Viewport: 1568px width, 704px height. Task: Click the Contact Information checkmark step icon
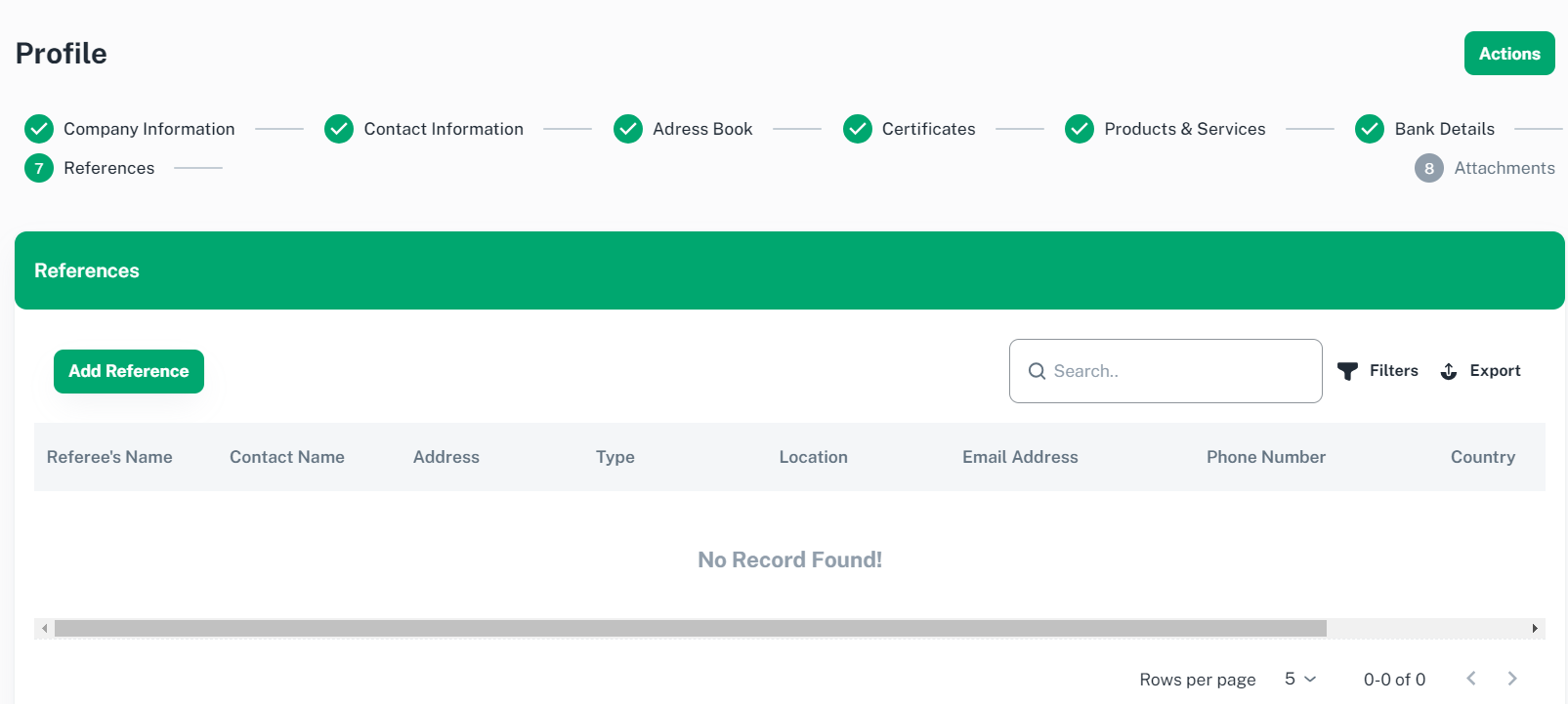point(339,129)
